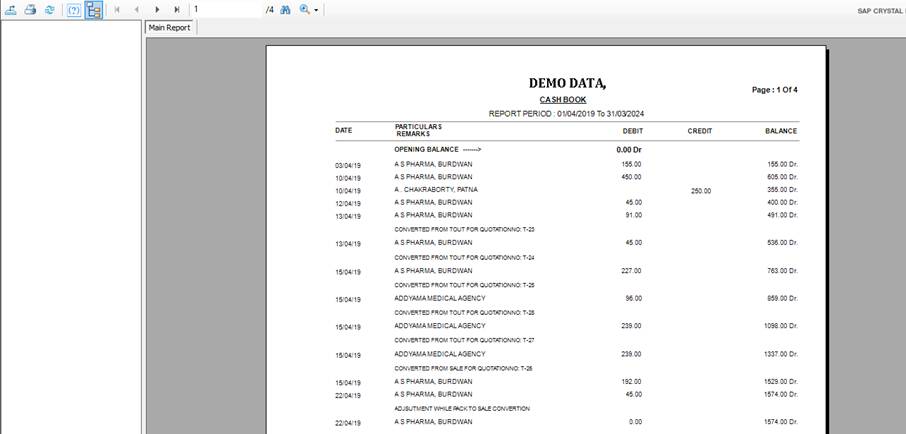906x434 pixels.
Task: Open the Find Text binoculars tool
Action: pyautogui.click(x=285, y=9)
